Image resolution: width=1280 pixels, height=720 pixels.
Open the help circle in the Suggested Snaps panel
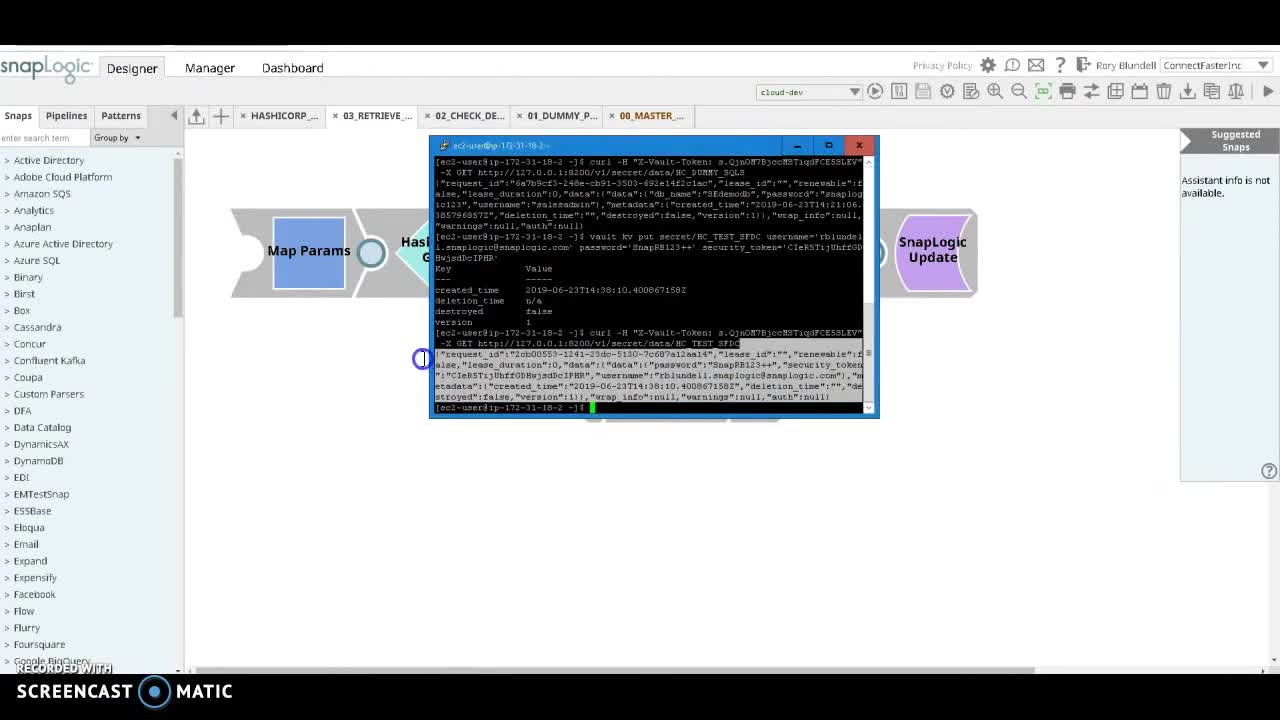pos(1269,471)
